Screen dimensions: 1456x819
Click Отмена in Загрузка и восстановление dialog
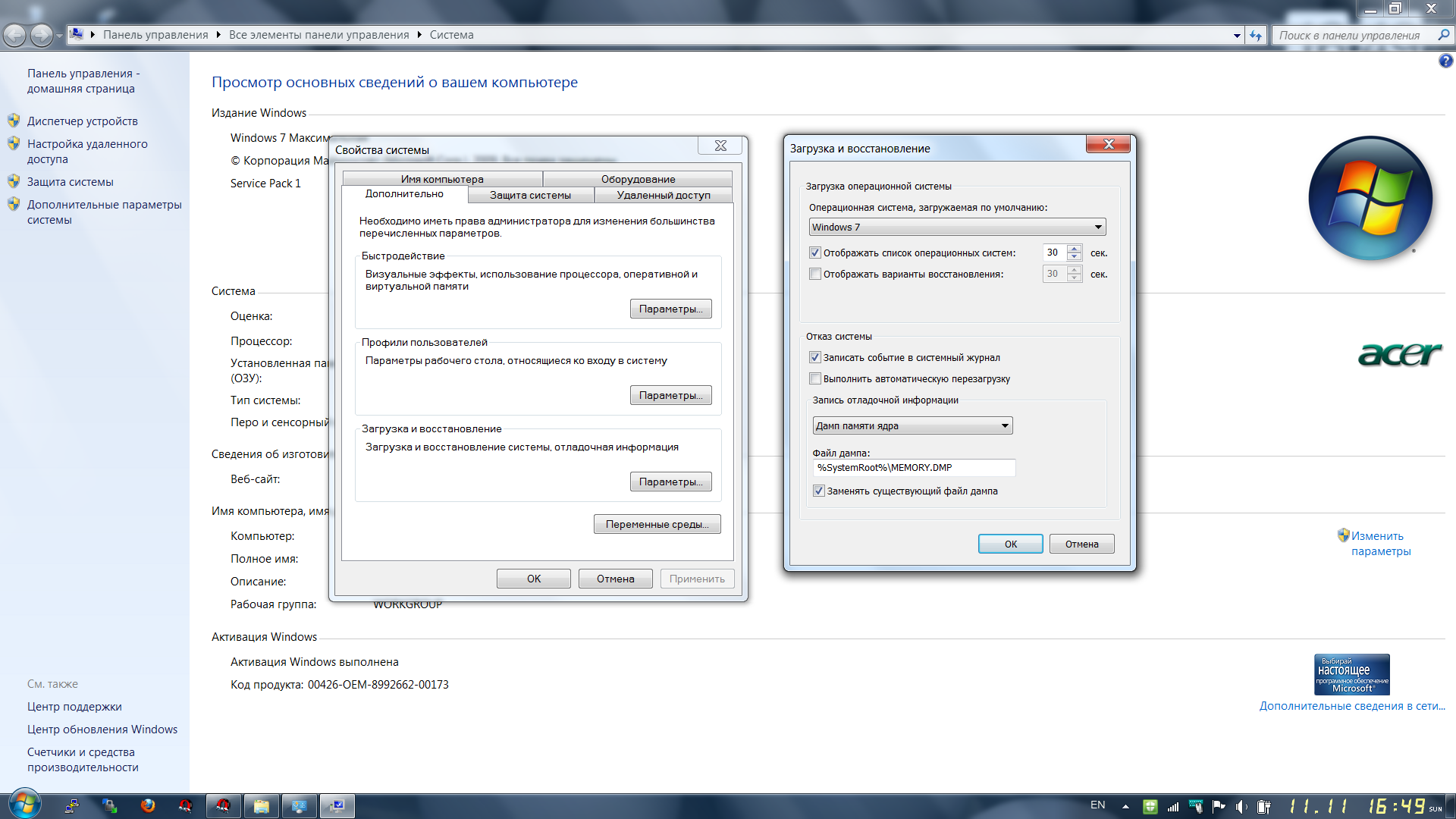pos(1081,544)
